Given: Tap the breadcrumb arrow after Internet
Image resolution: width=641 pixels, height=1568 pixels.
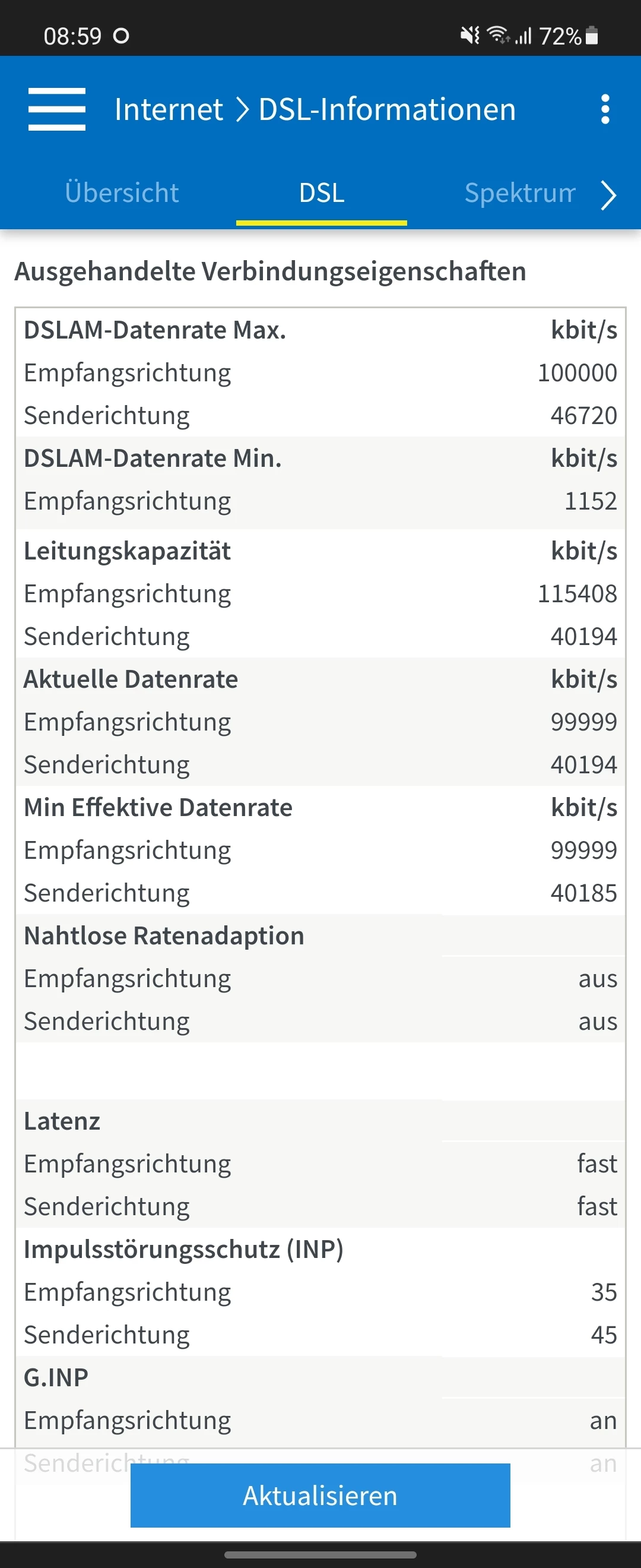Looking at the screenshot, I should click(242, 109).
